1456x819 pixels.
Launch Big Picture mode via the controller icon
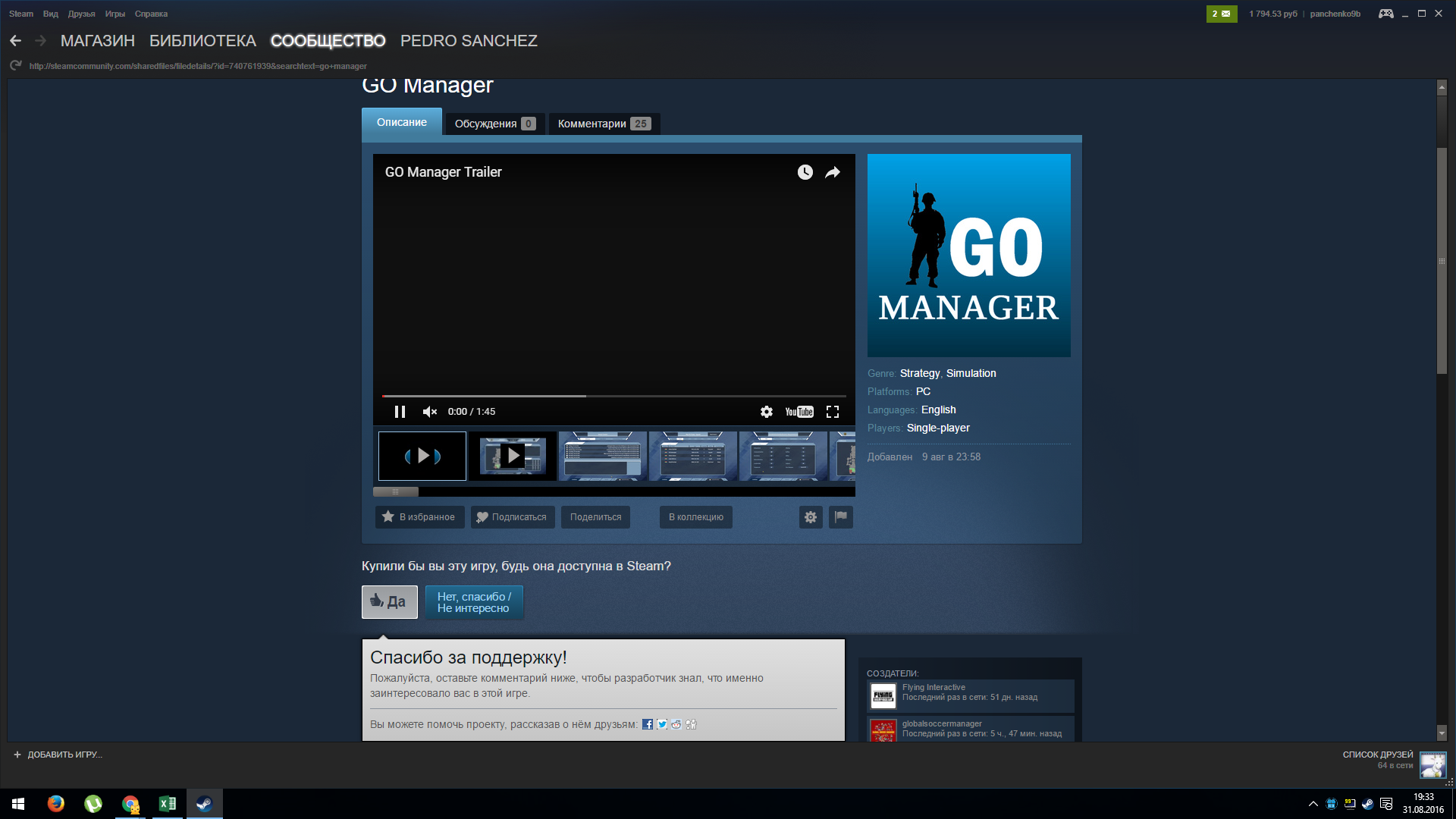tap(1385, 14)
